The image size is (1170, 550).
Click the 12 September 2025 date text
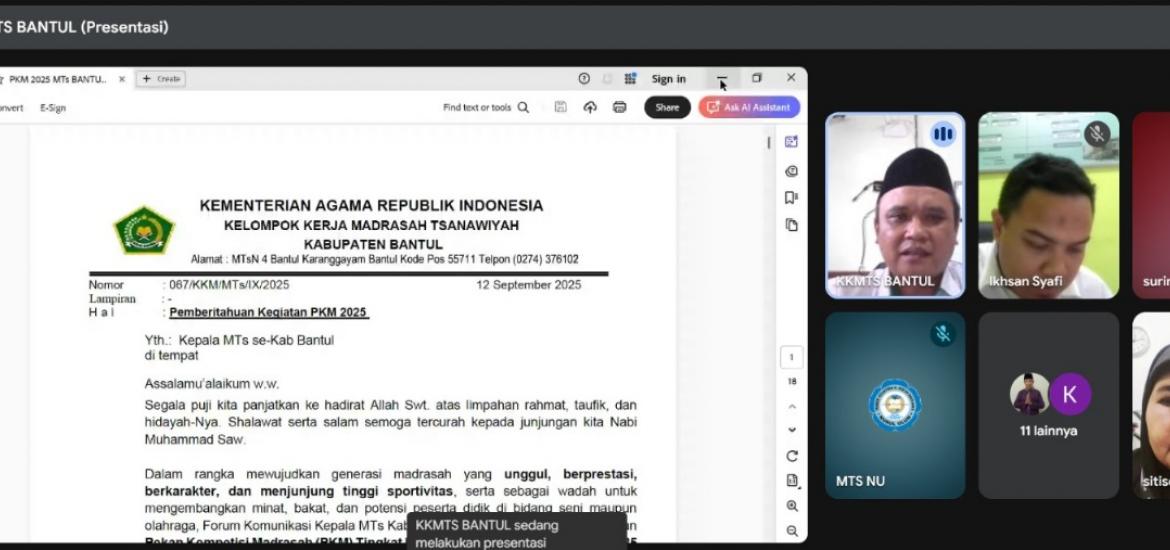[528, 285]
